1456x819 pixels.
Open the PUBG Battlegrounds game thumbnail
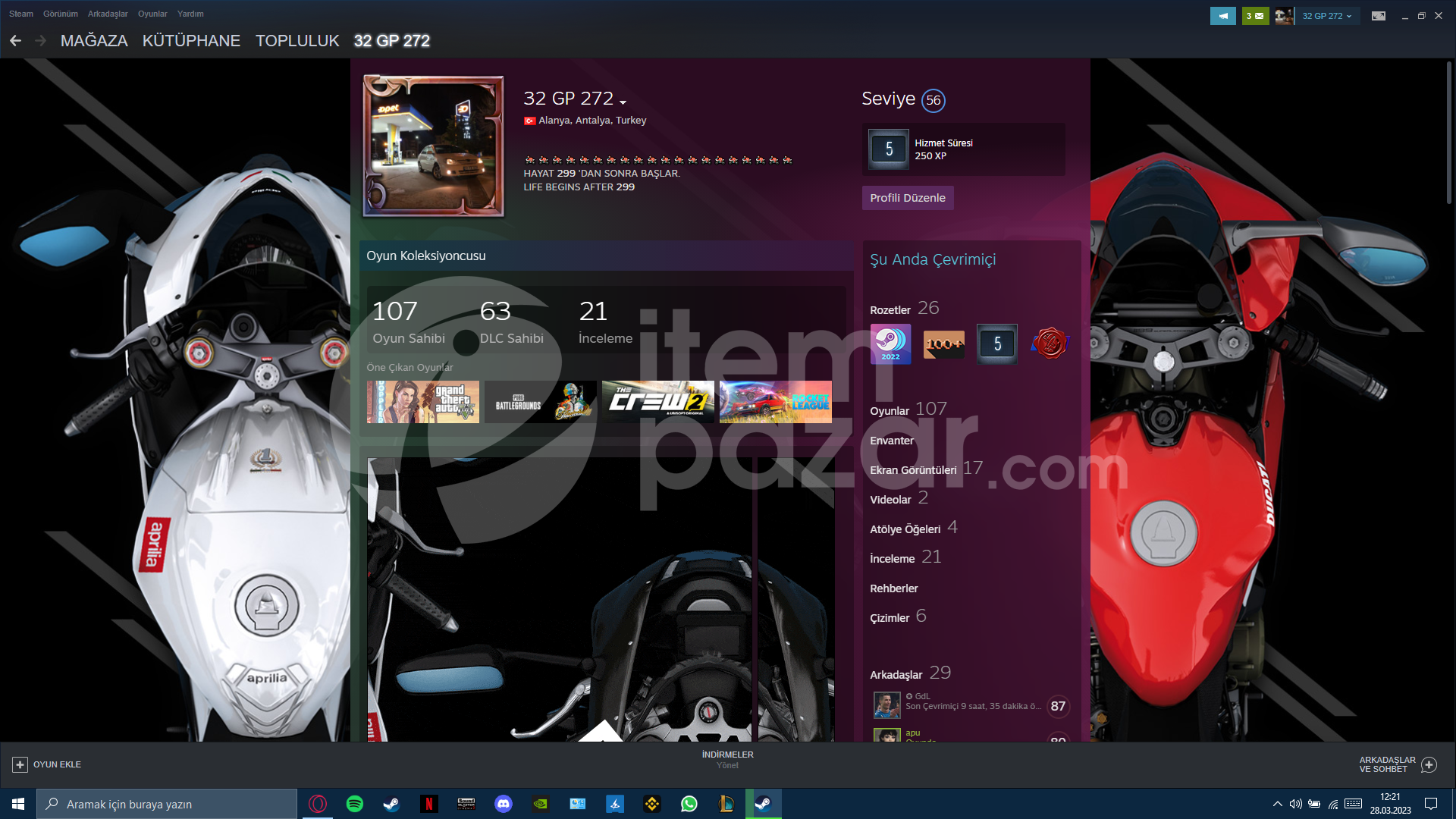541,402
